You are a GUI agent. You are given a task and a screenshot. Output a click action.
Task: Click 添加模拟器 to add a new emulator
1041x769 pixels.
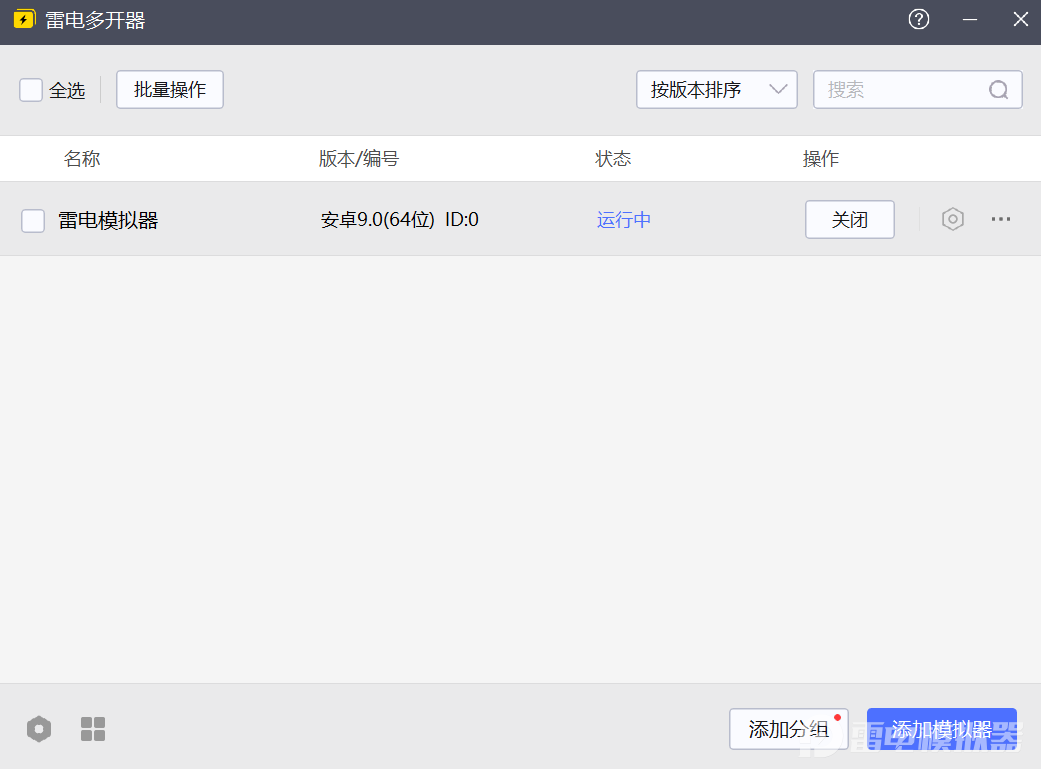941,729
